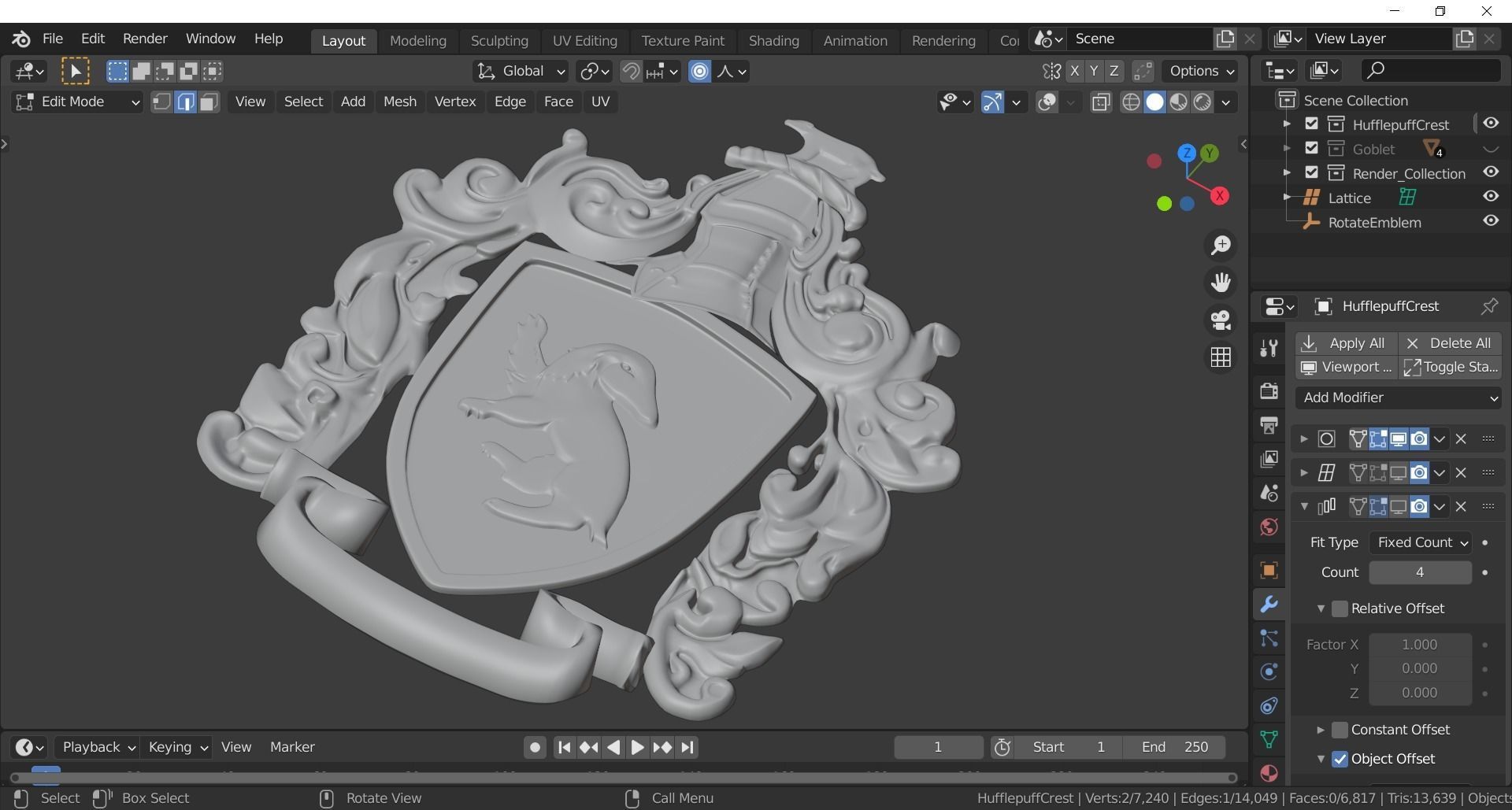The height and width of the screenshot is (810, 1512).
Task: Open the Playback dropdown
Action: click(x=98, y=747)
